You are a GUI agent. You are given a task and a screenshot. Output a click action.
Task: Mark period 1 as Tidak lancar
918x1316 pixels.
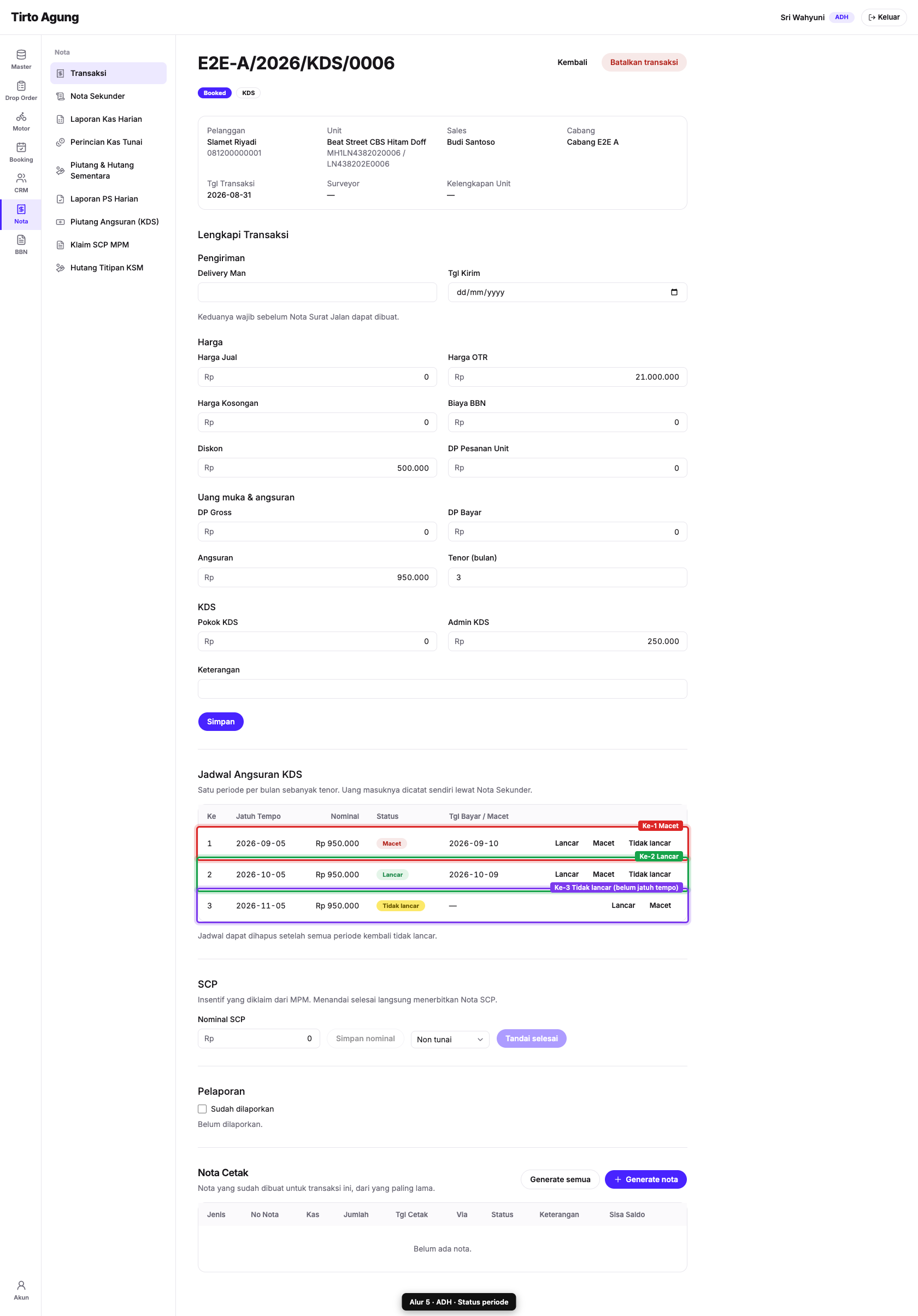[650, 843]
